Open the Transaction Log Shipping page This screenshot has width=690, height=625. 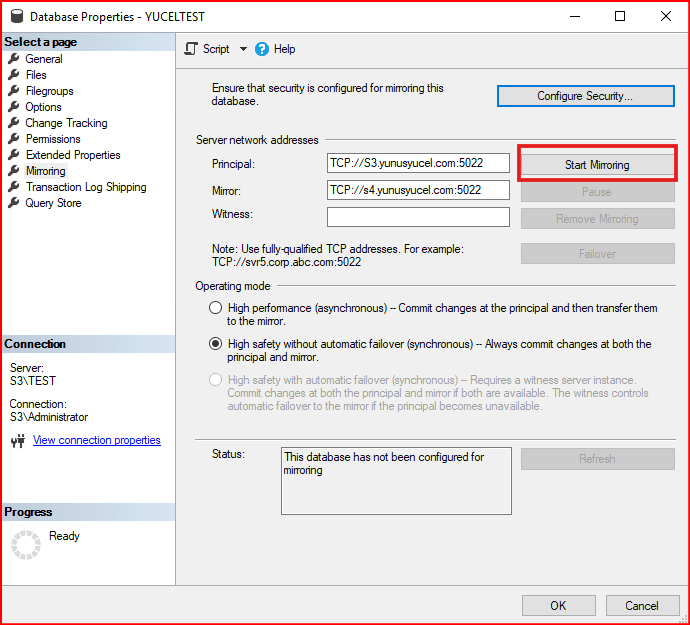tap(86, 187)
